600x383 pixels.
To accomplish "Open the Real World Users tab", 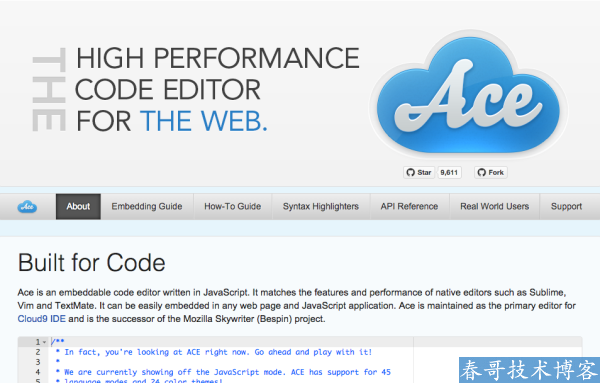I will point(495,207).
